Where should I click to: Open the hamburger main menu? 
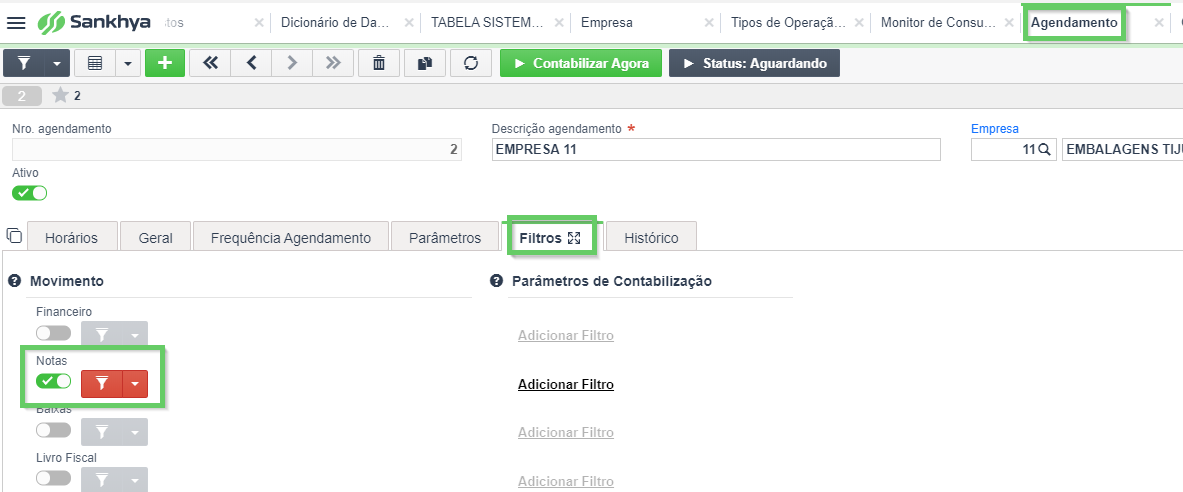[x=16, y=23]
